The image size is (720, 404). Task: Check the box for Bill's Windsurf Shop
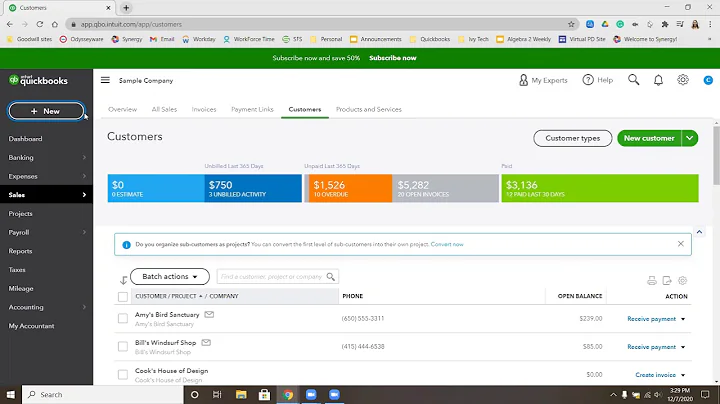[123, 347]
